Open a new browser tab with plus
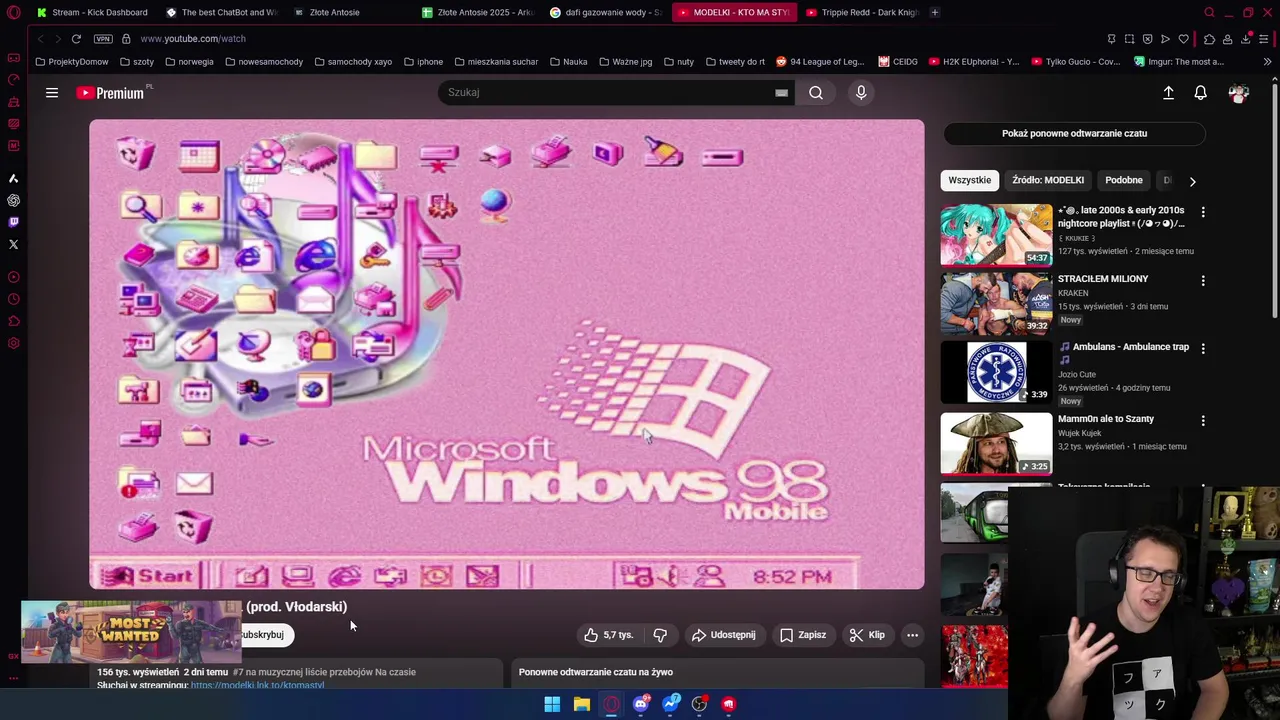This screenshot has height=720, width=1280. (934, 12)
